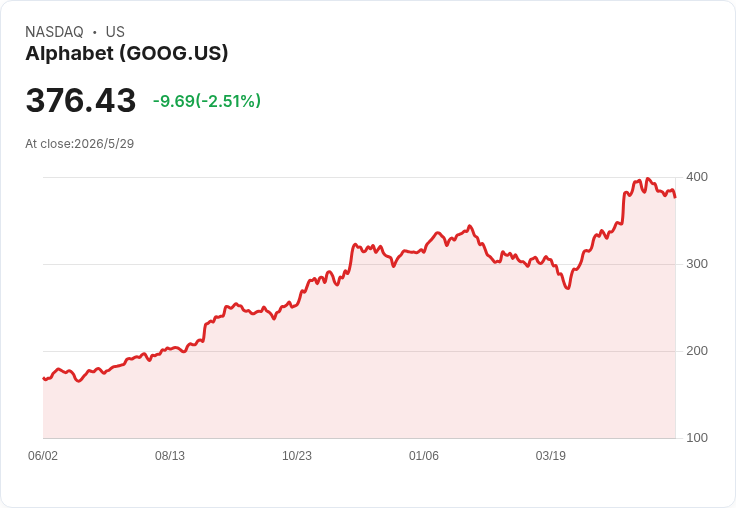Click the 03/19 date axis label
Screen dimensions: 736x508
551,456
